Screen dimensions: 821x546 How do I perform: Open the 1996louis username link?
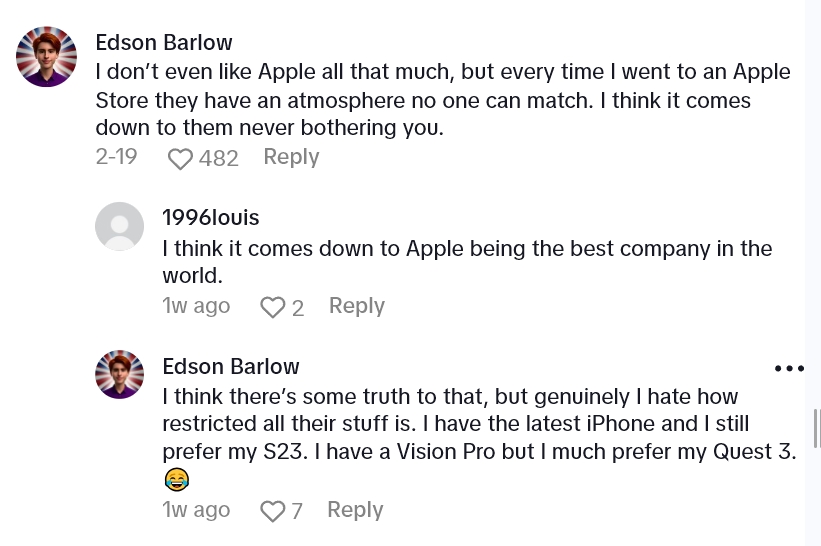coord(210,217)
